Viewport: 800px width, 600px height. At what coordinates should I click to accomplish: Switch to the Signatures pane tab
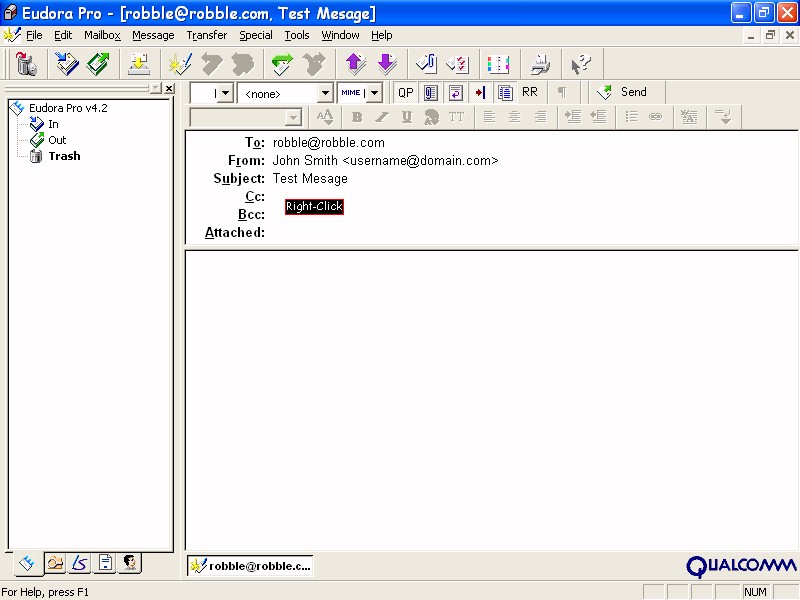pos(80,563)
